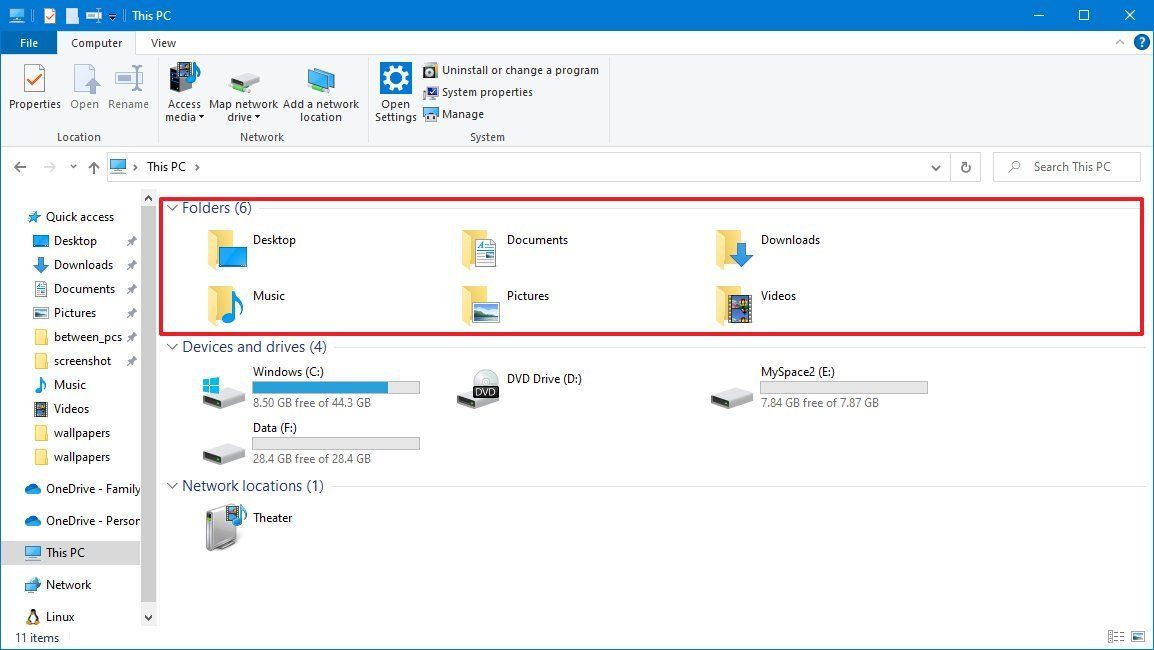Image resolution: width=1154 pixels, height=650 pixels.
Task: Navigate back with the Back button
Action: point(20,167)
